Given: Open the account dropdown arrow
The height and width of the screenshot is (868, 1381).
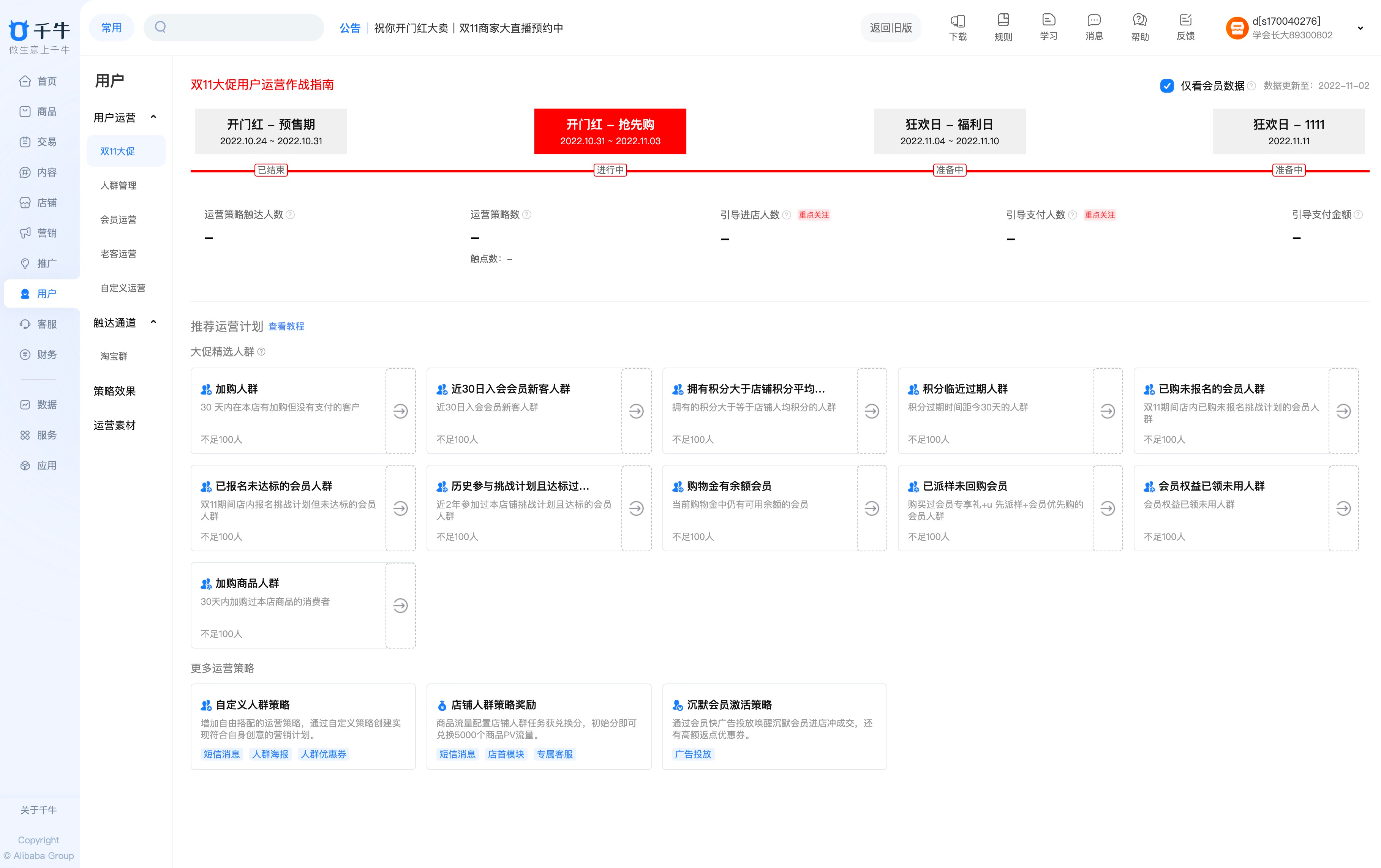Looking at the screenshot, I should tap(1360, 28).
